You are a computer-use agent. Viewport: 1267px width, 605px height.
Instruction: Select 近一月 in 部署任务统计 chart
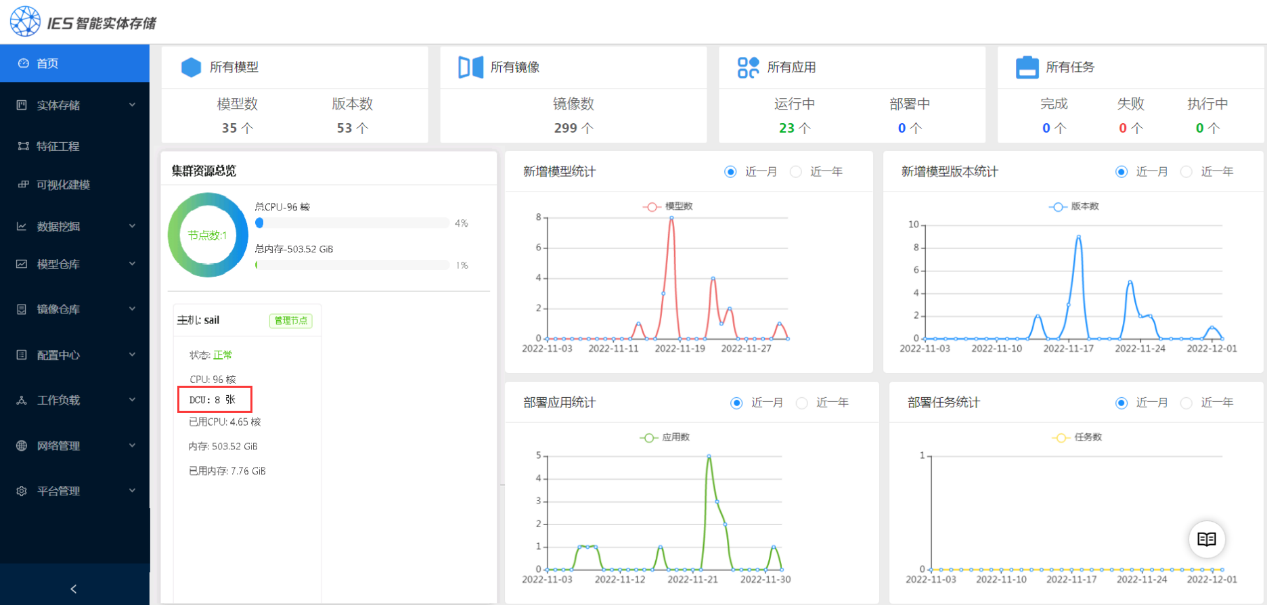tap(1122, 403)
